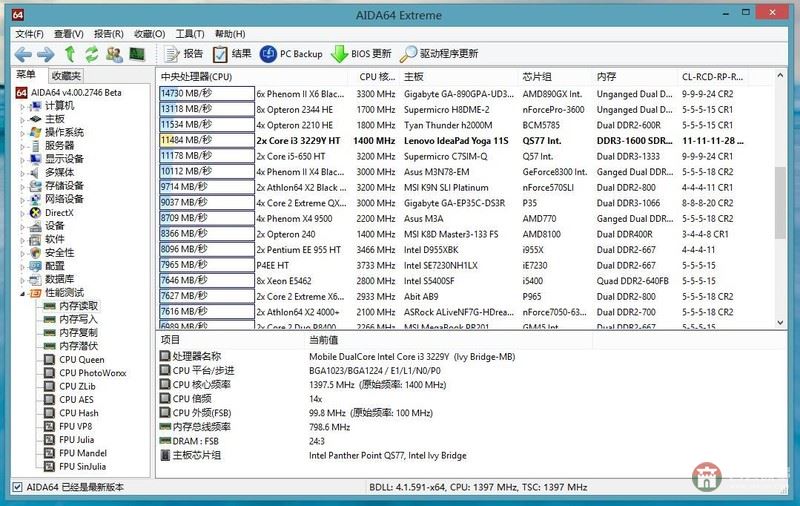
Task: Select the 2x Core i3 3229Y HT row
Action: pos(453,140)
